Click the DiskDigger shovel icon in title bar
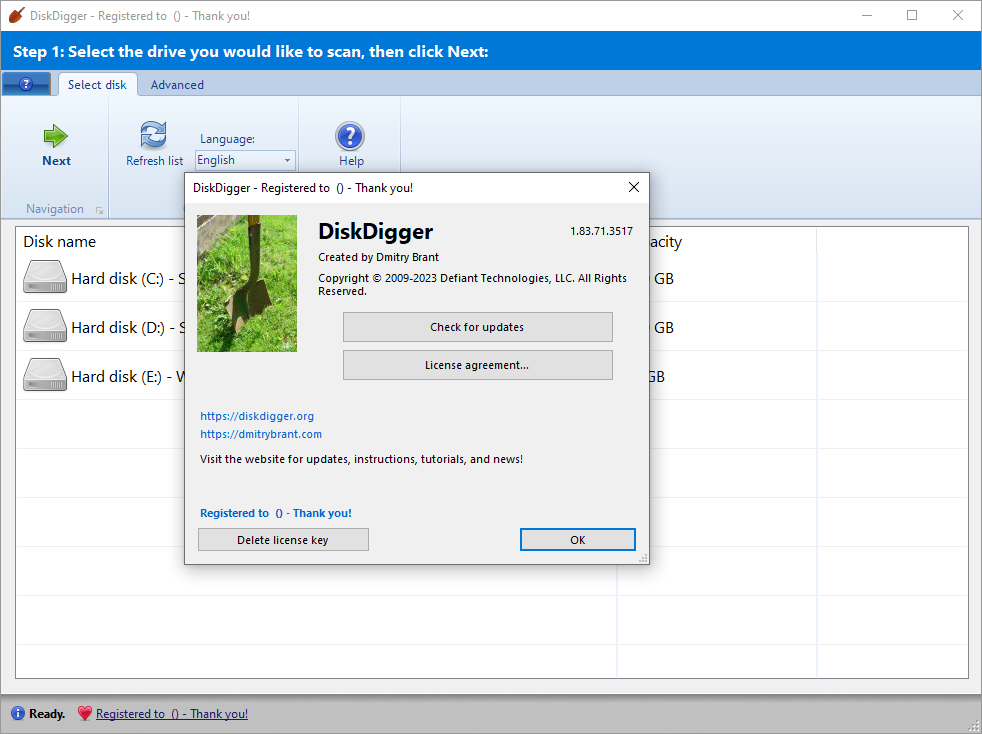 [16, 16]
